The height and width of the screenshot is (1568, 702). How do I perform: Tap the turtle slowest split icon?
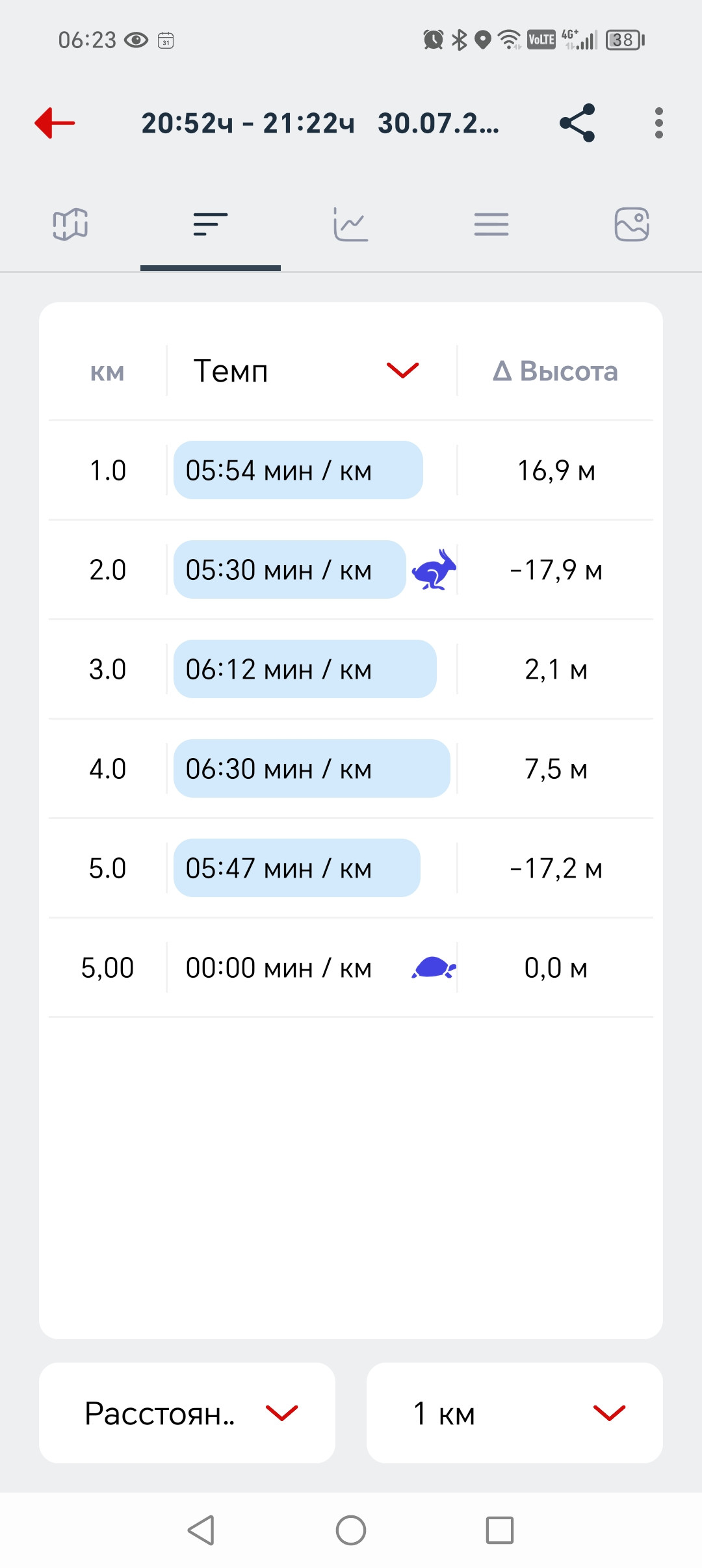(434, 968)
